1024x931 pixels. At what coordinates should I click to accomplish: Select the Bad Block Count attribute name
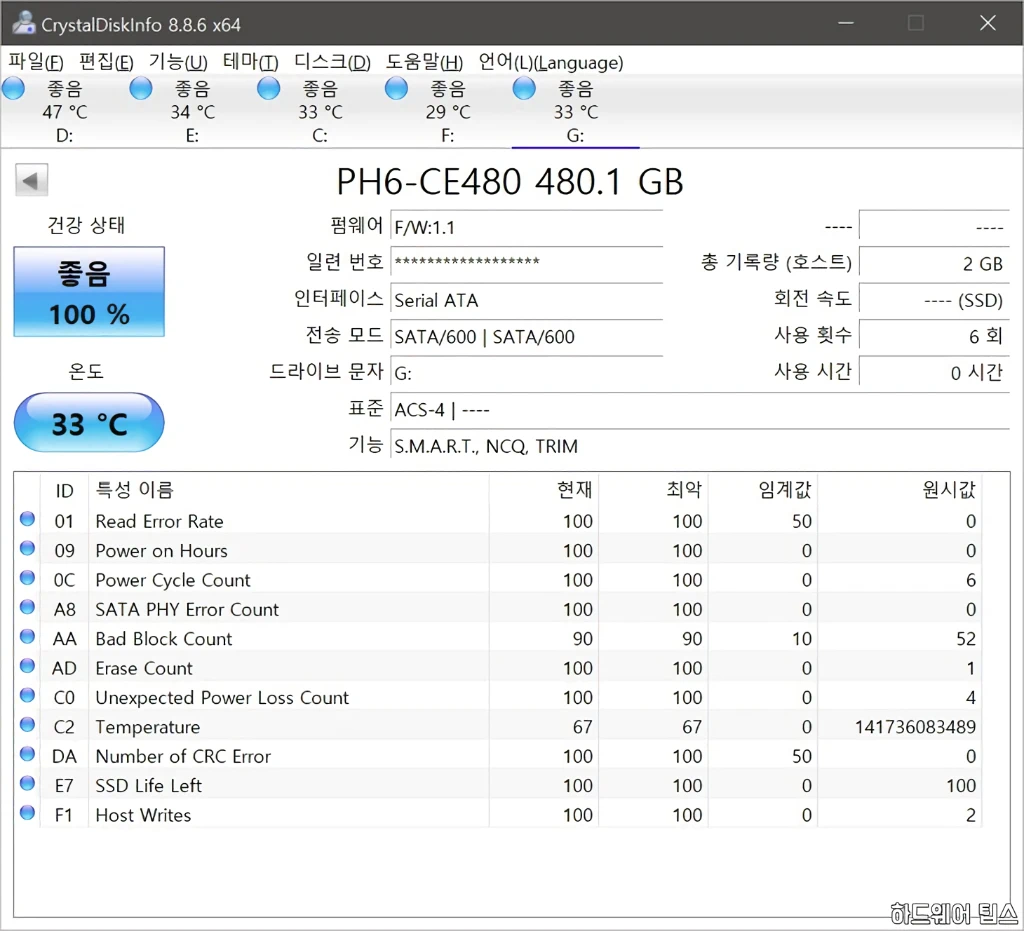[163, 639]
